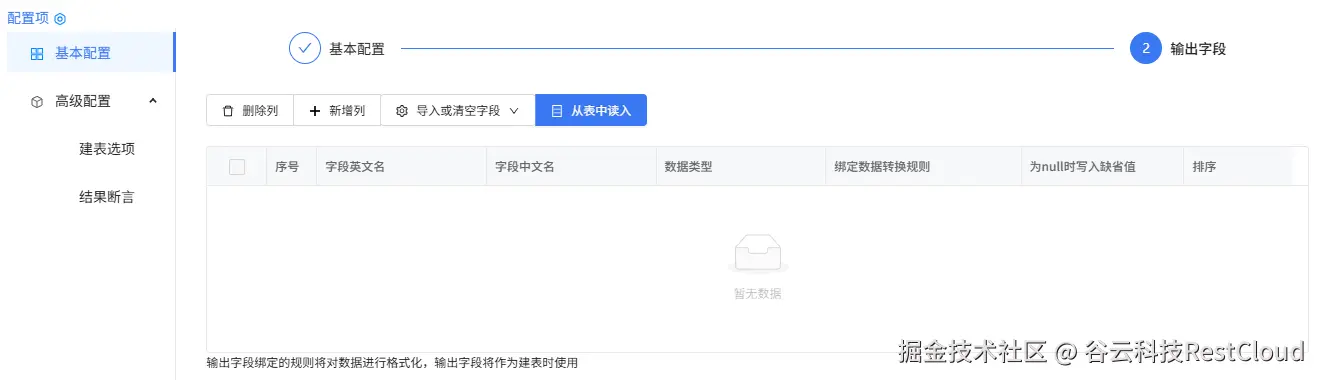
Task: Open 基本配置 in the sidebar
Action: (x=91, y=53)
